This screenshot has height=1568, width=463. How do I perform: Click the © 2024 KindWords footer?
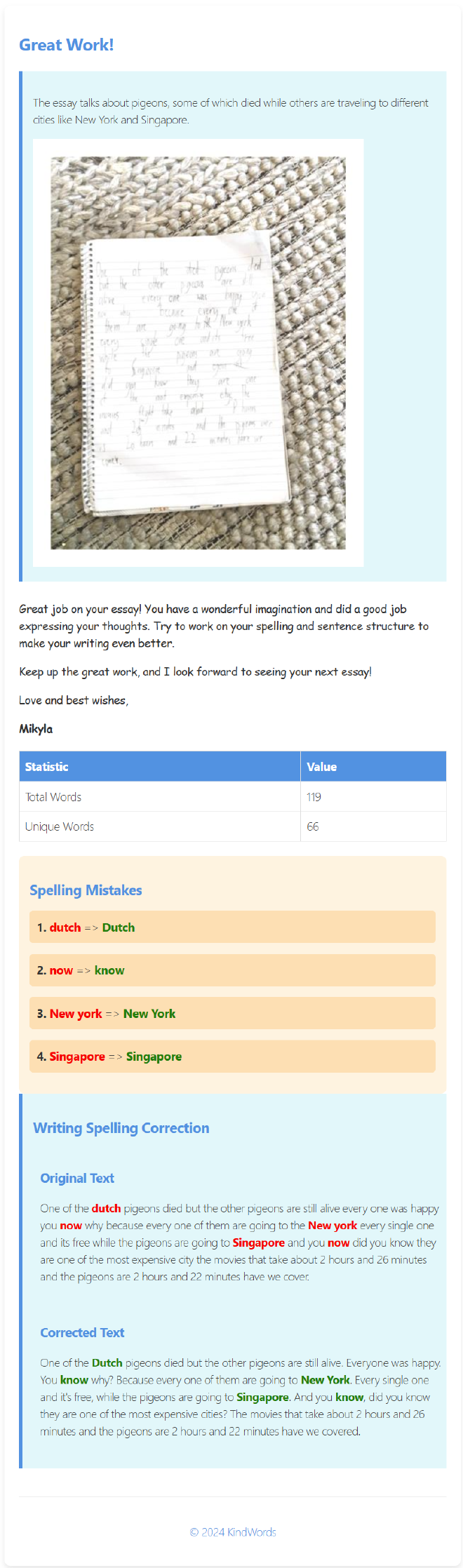(233, 1532)
